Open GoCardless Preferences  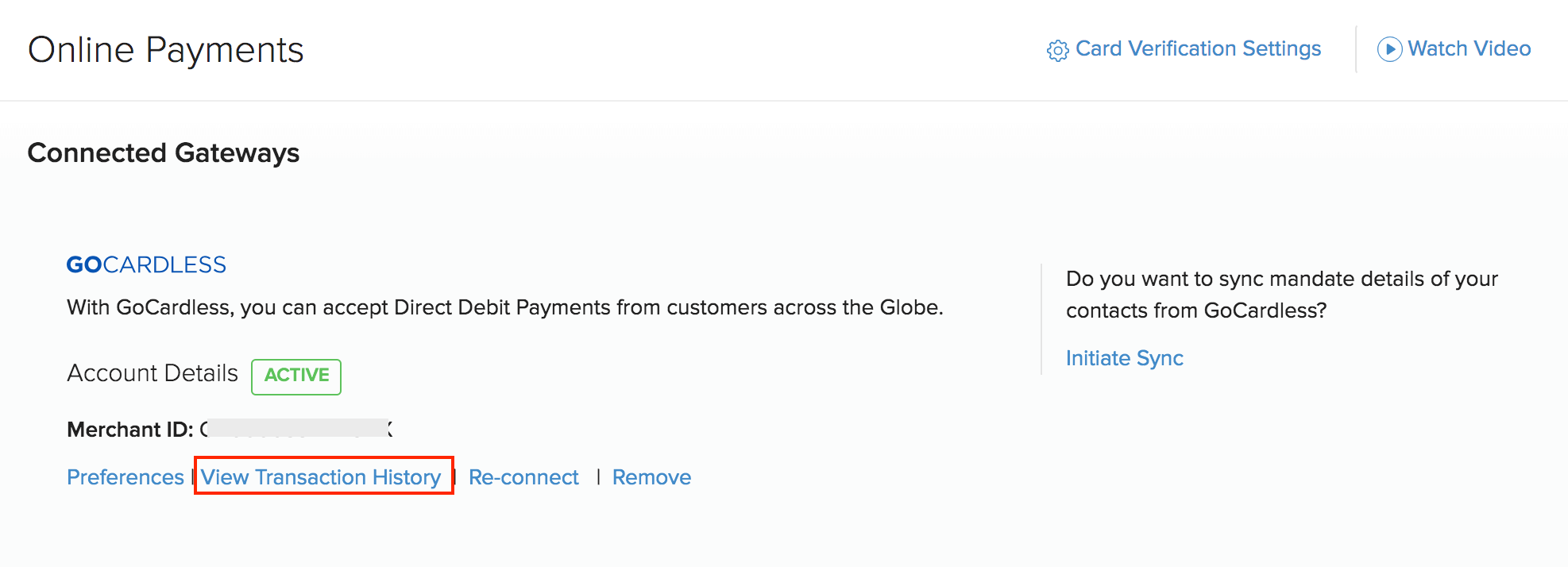click(x=124, y=476)
